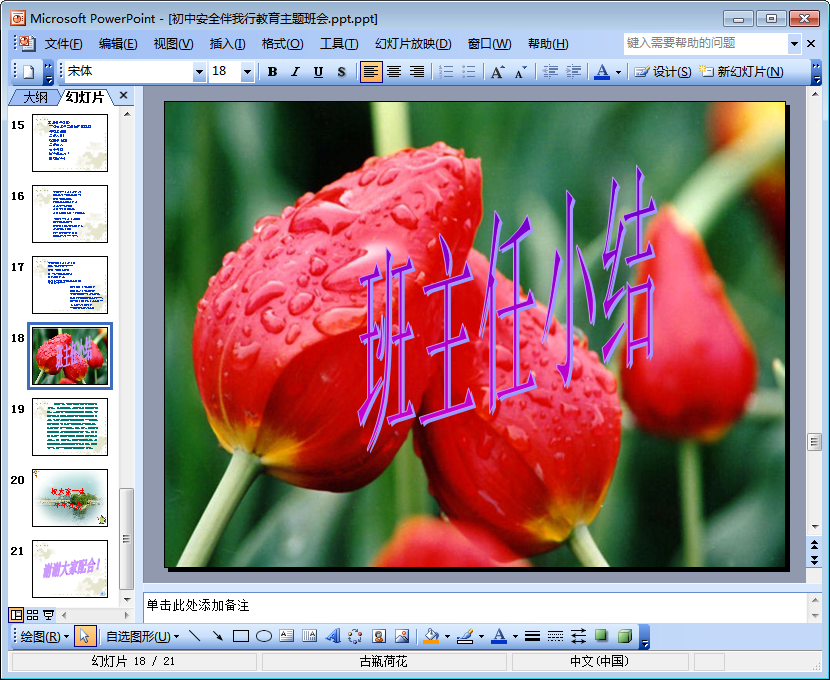
Task: Open the font name dropdown
Action: (199, 71)
